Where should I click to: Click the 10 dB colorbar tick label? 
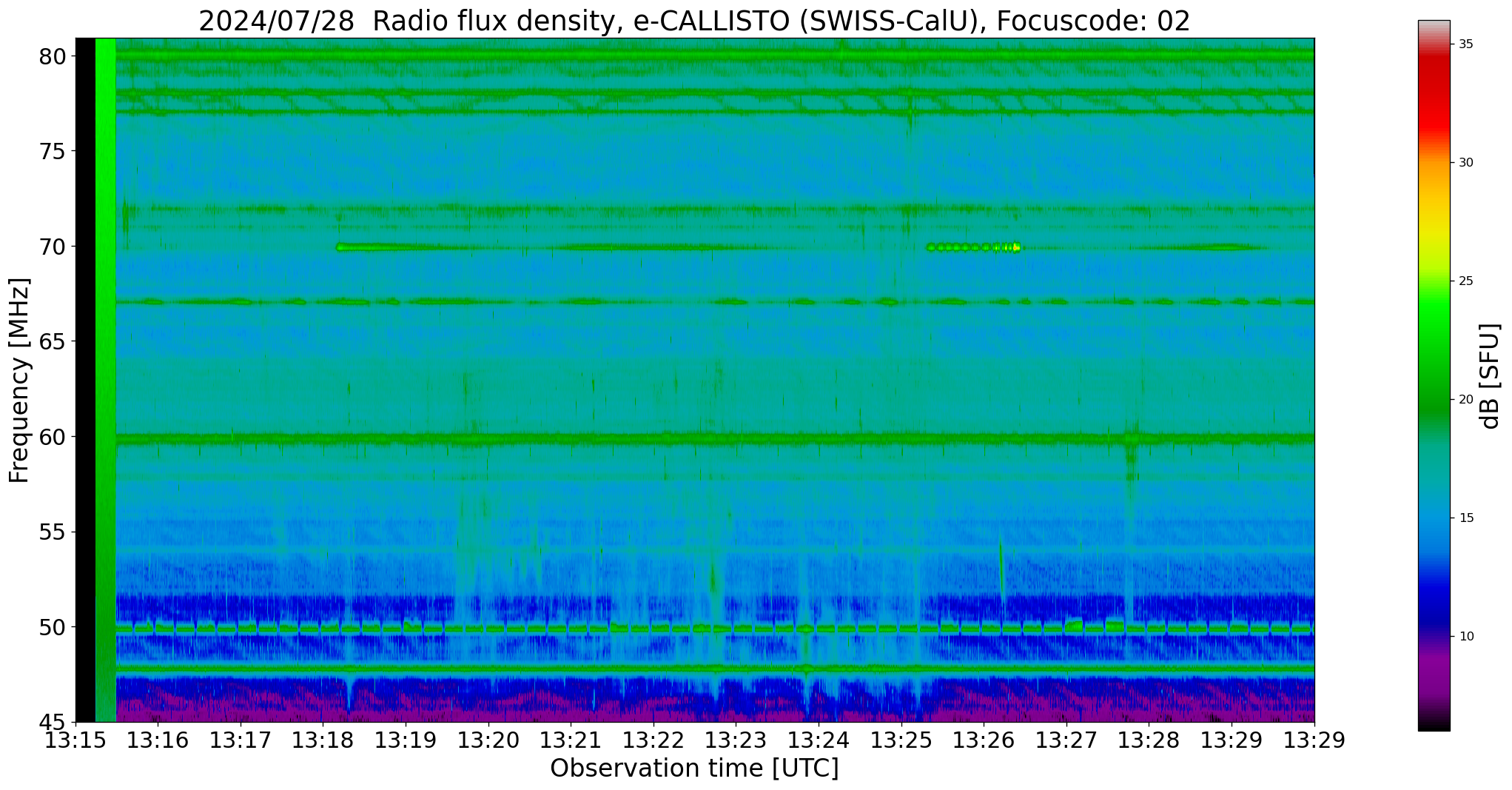coord(1466,636)
